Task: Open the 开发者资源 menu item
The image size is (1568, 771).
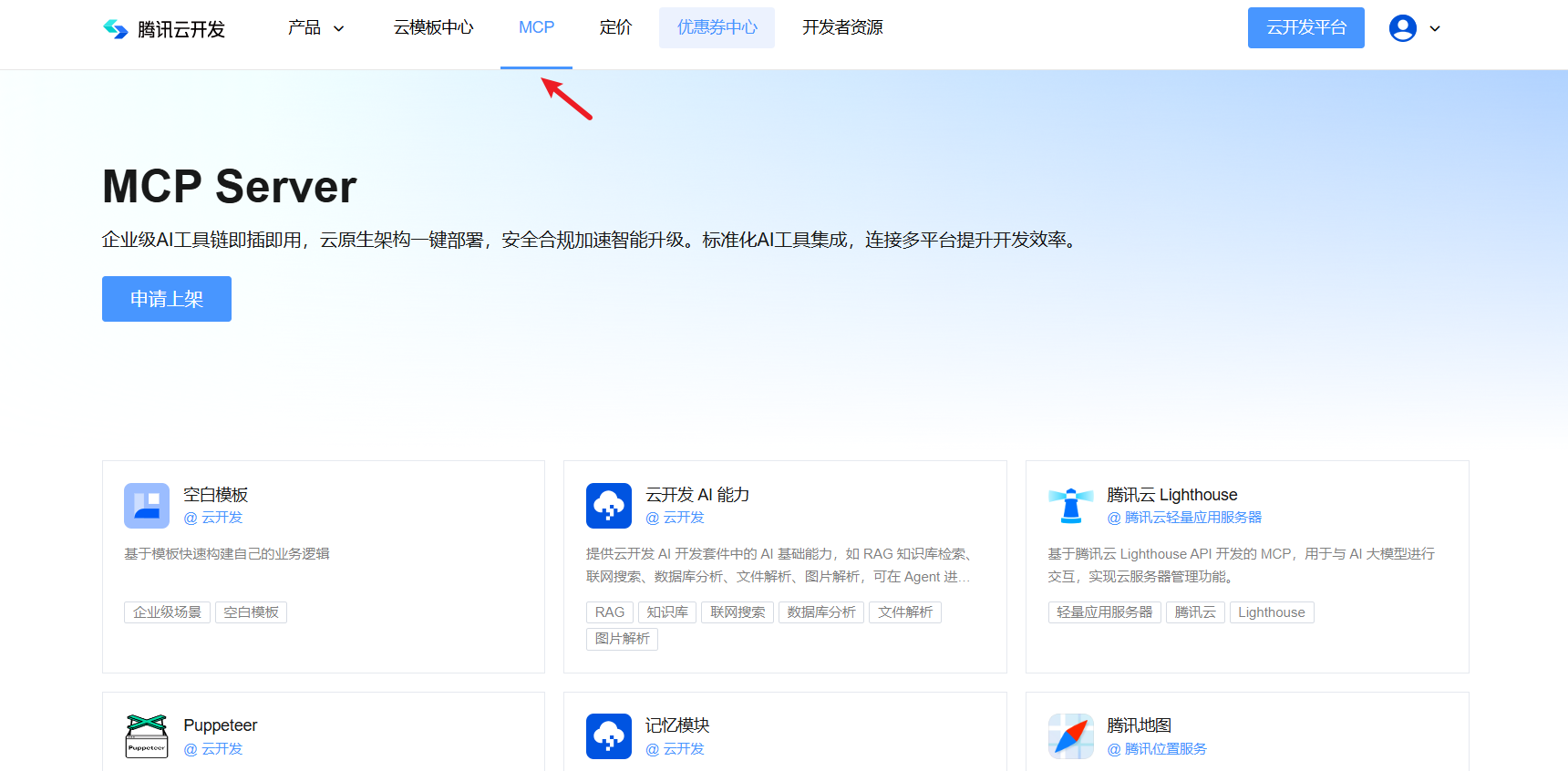Action: point(842,28)
